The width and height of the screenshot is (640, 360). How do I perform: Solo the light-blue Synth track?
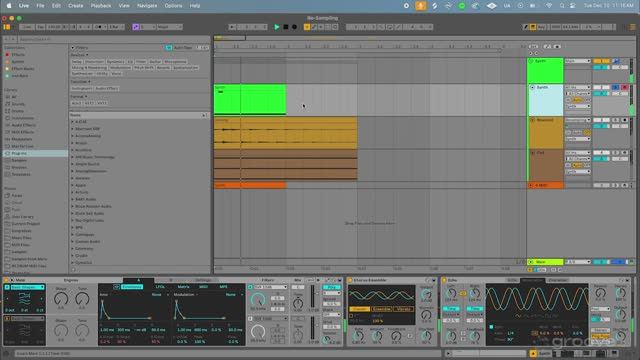tap(616, 87)
